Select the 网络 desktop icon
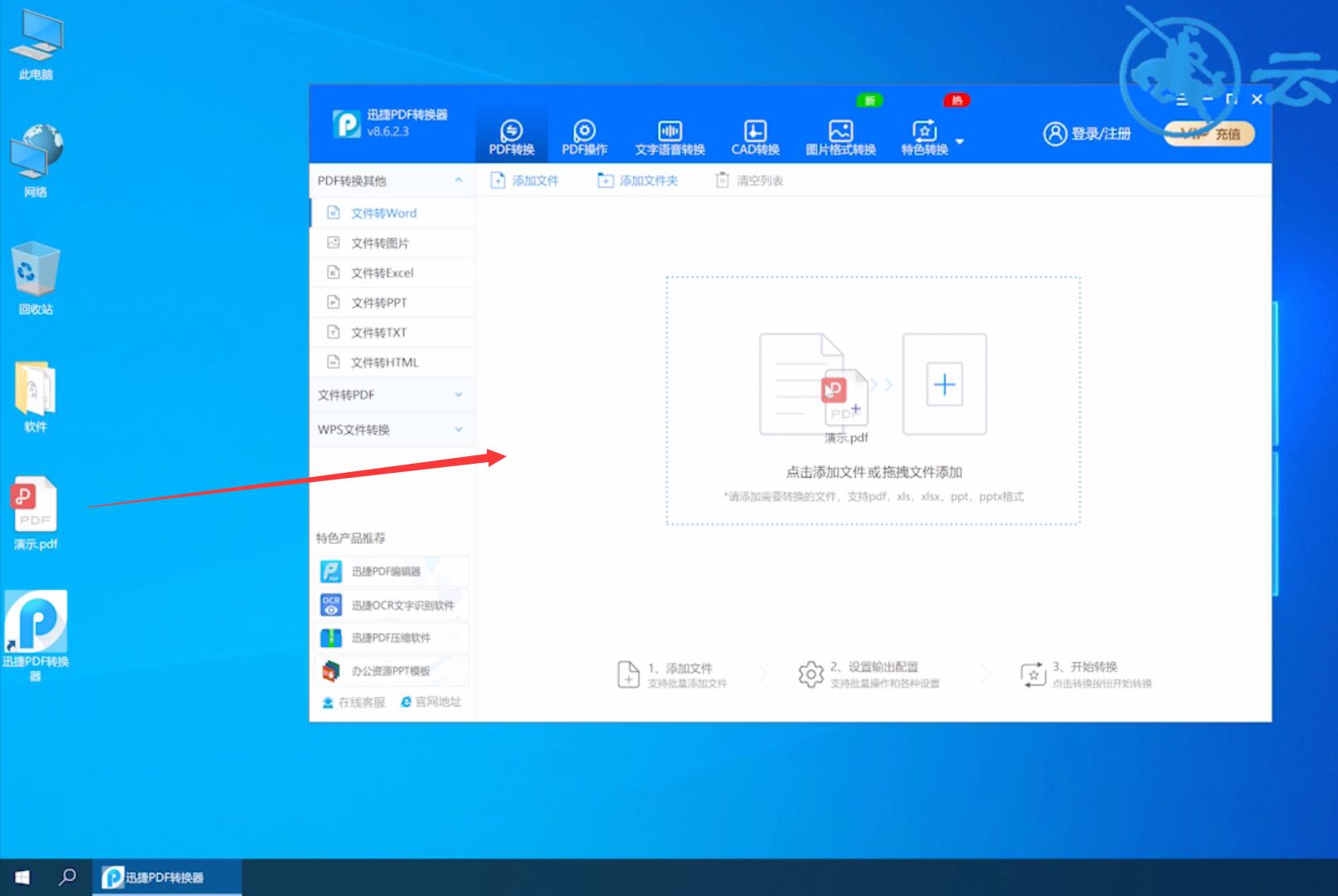 pos(36,162)
